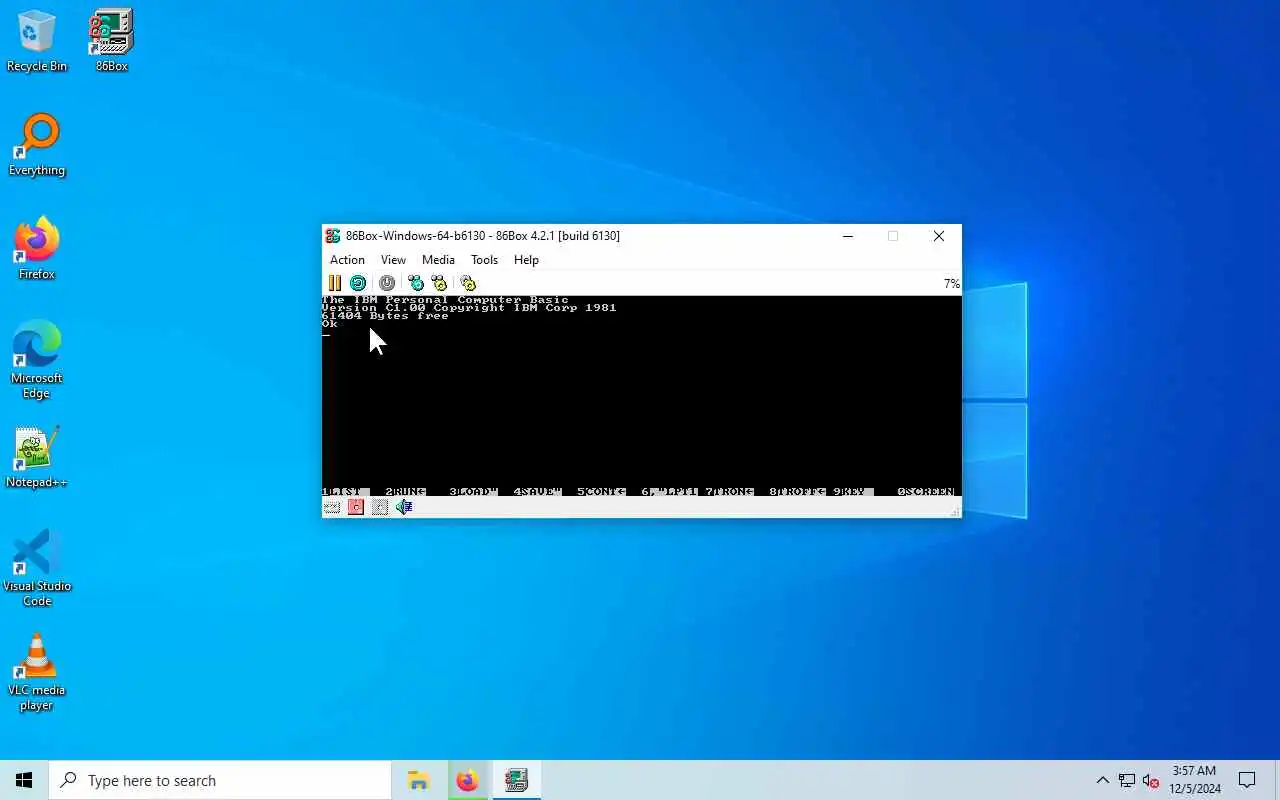
Task: Click the 'Ok' prompt in BASIC screen
Action: [330, 324]
